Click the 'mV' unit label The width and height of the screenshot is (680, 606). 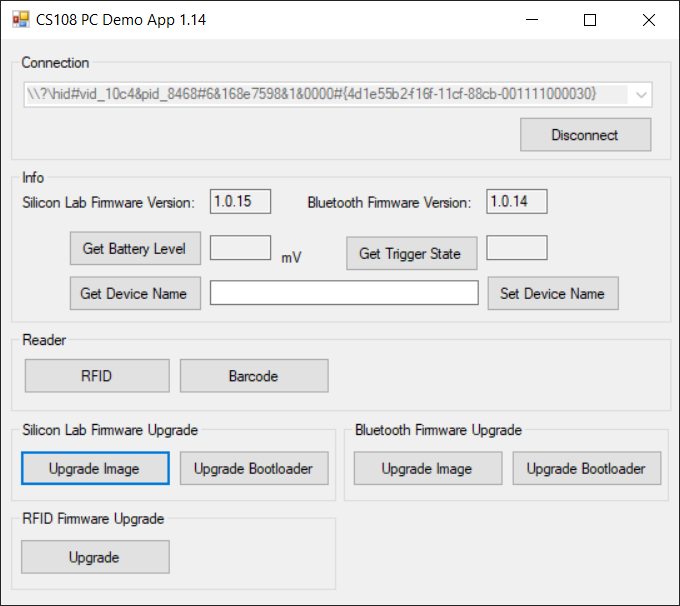click(x=291, y=258)
